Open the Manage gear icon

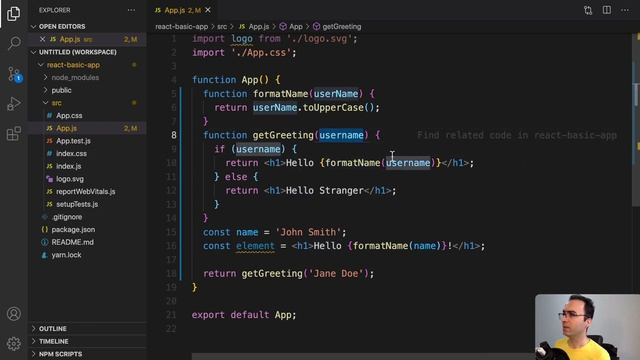click(14, 343)
